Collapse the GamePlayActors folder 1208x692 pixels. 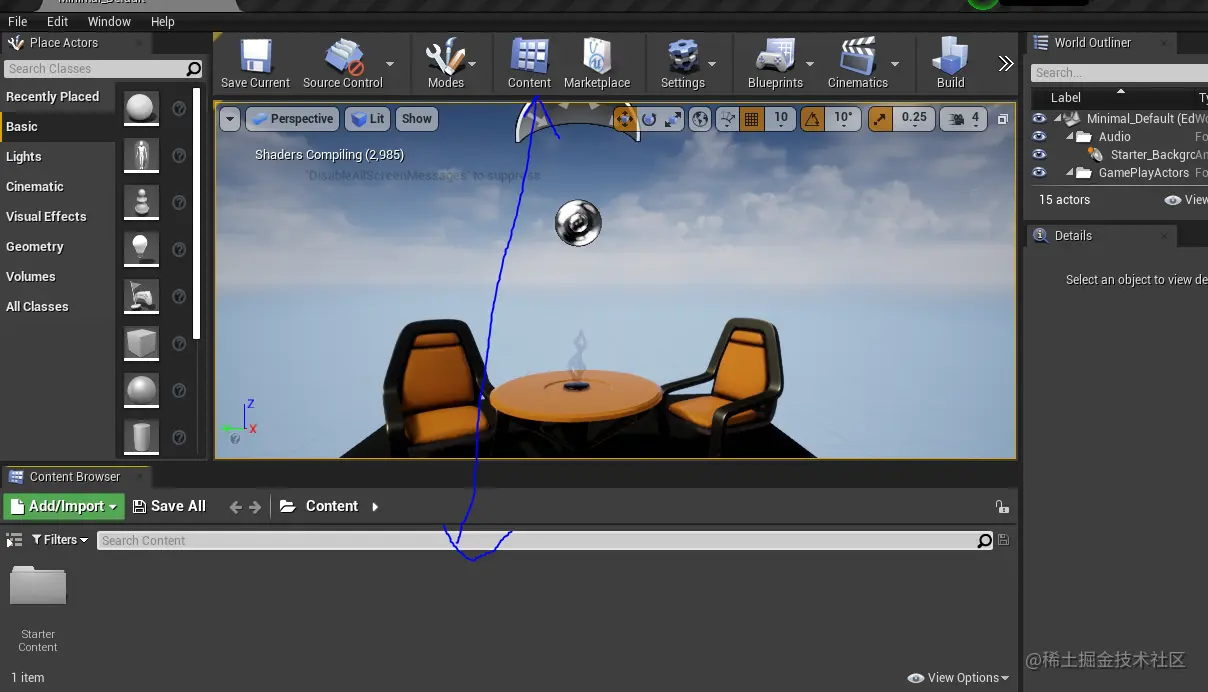pyautogui.click(x=1069, y=173)
